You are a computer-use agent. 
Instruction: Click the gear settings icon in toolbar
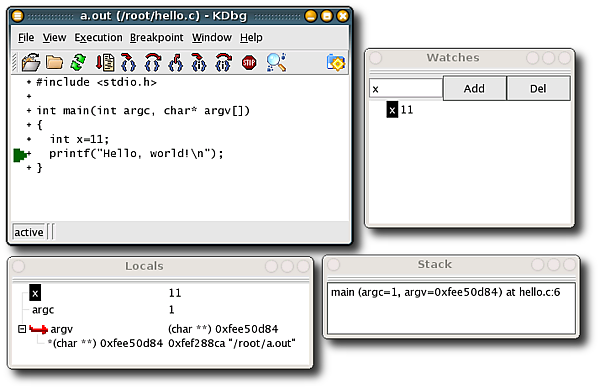click(x=336, y=62)
